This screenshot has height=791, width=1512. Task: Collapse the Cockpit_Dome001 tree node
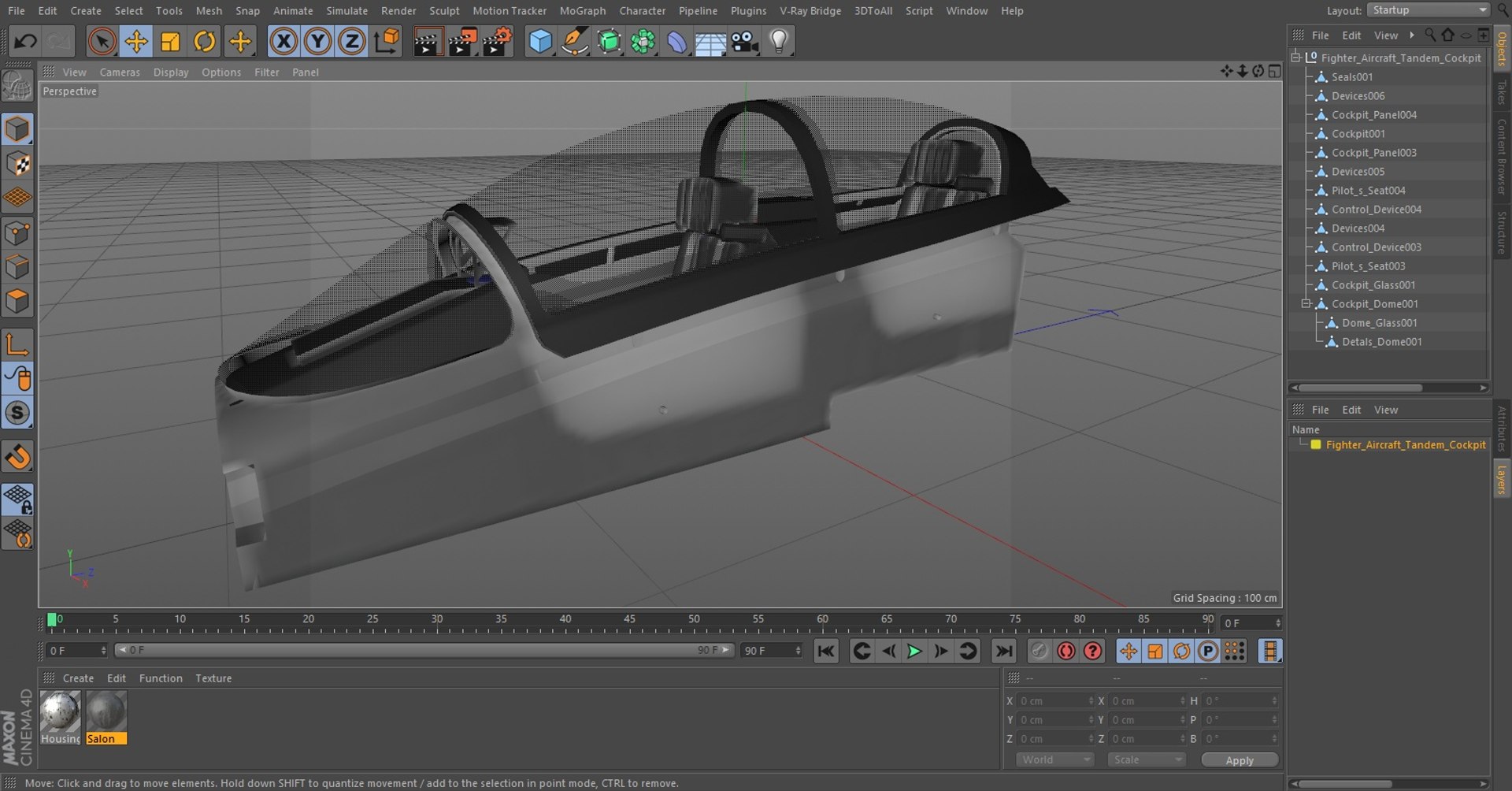[1306, 303]
